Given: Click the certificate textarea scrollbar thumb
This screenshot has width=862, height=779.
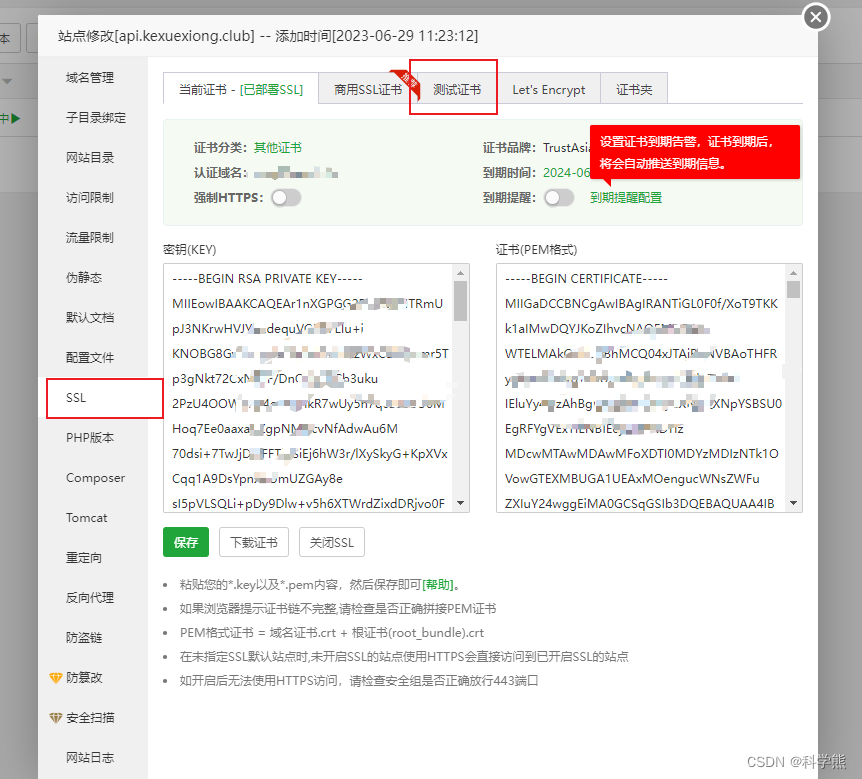Looking at the screenshot, I should 793,289.
